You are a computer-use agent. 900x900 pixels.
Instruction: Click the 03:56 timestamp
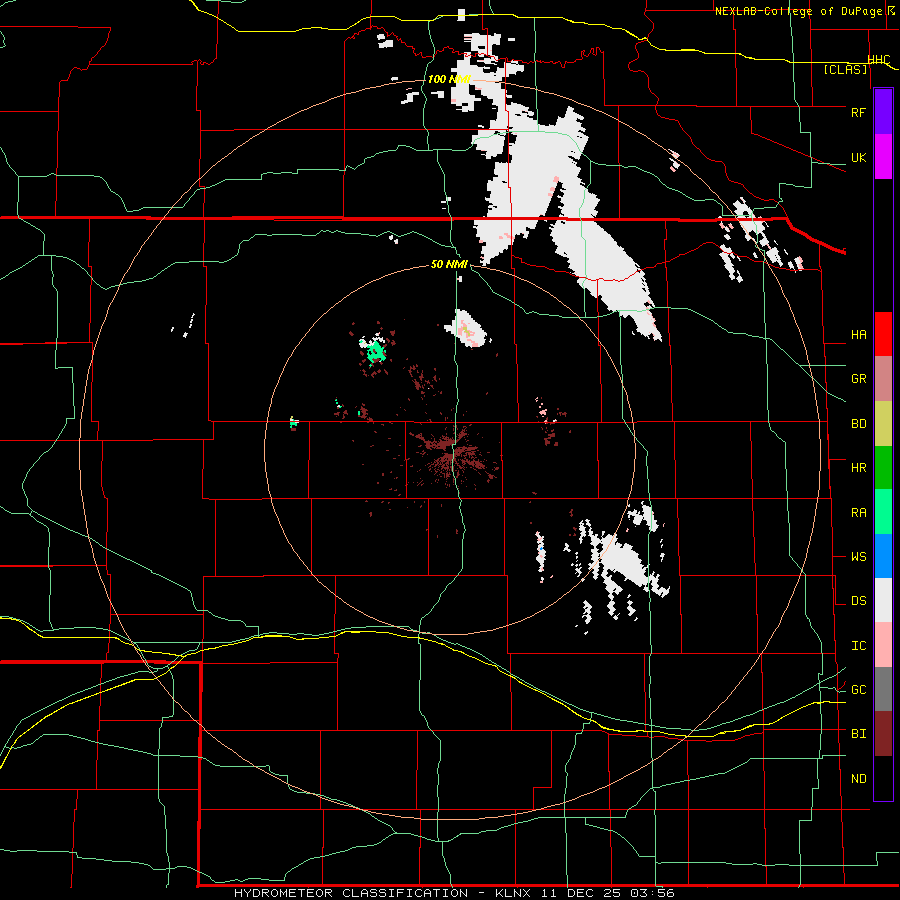(x=653, y=893)
